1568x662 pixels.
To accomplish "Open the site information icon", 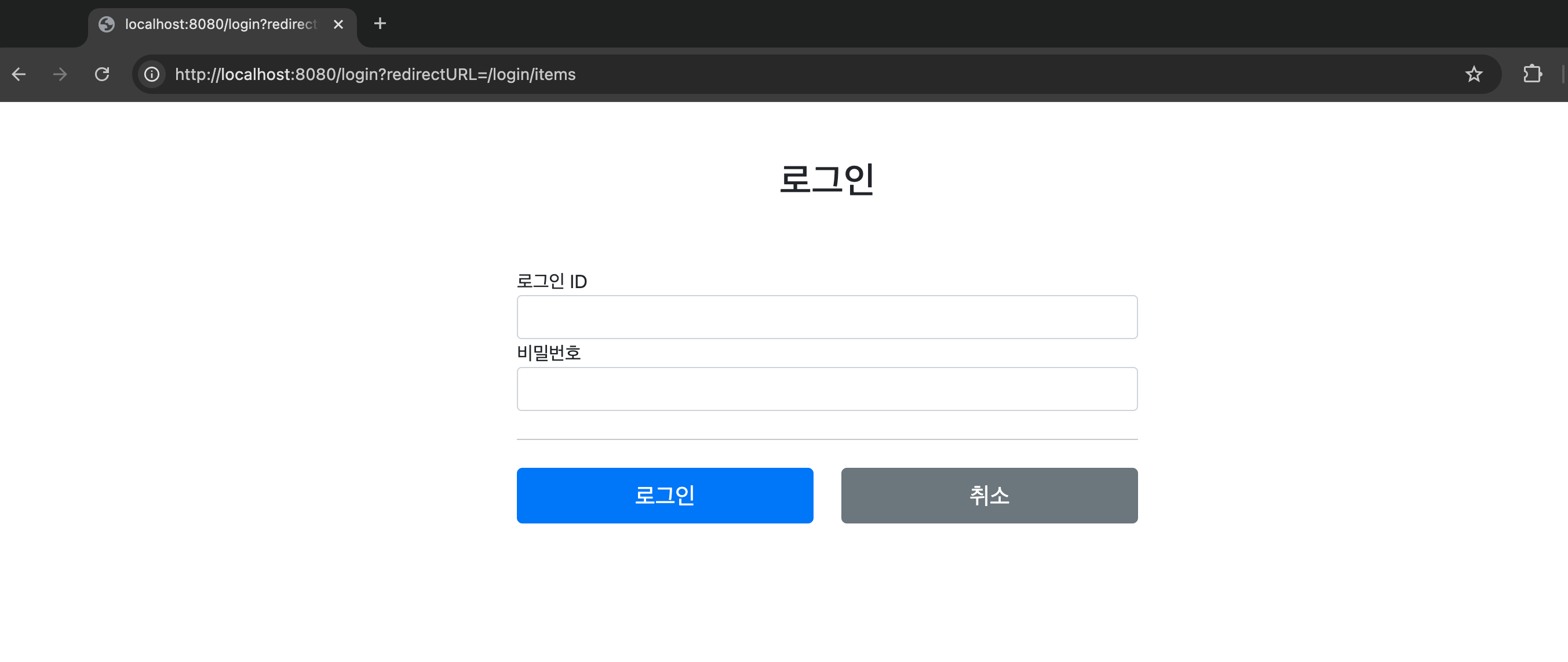I will [x=152, y=74].
